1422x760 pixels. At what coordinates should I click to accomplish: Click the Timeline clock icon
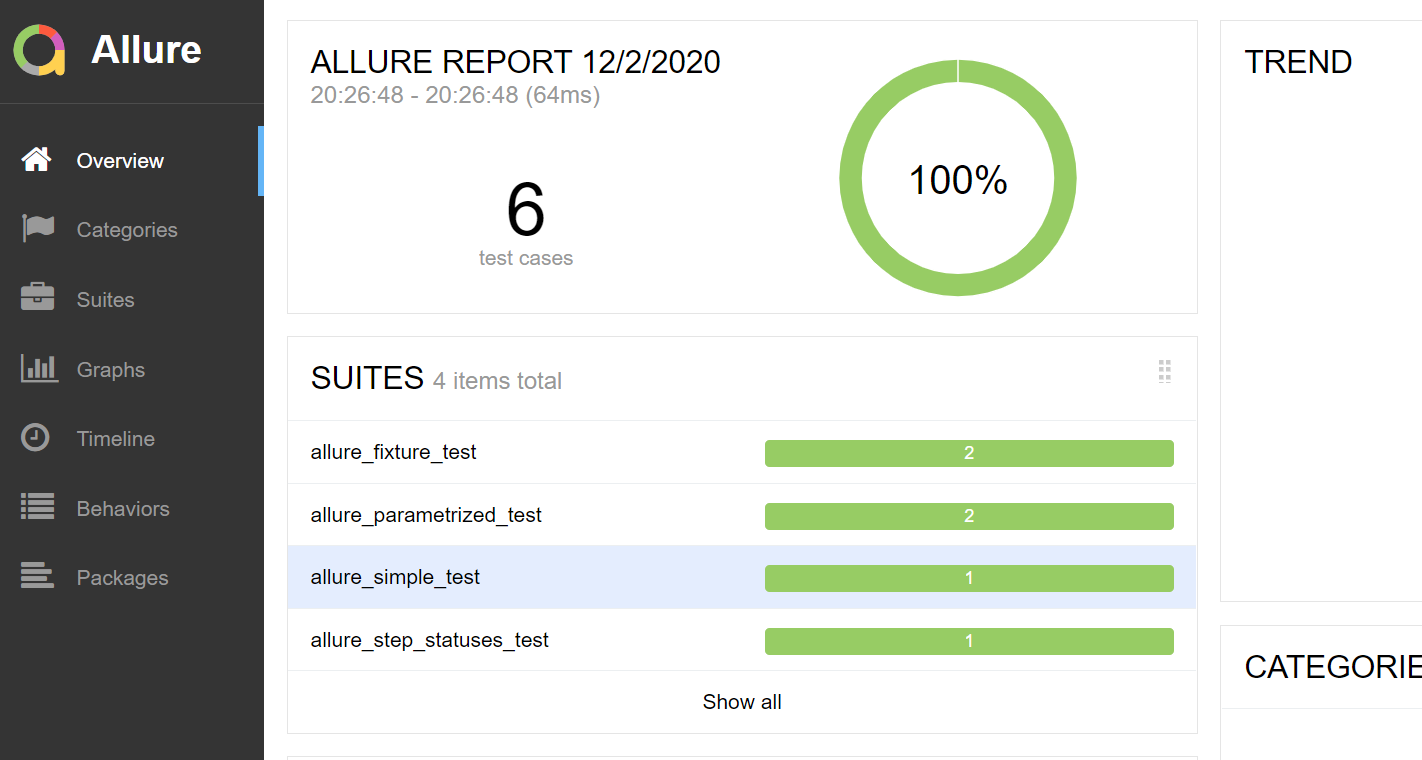point(36,438)
